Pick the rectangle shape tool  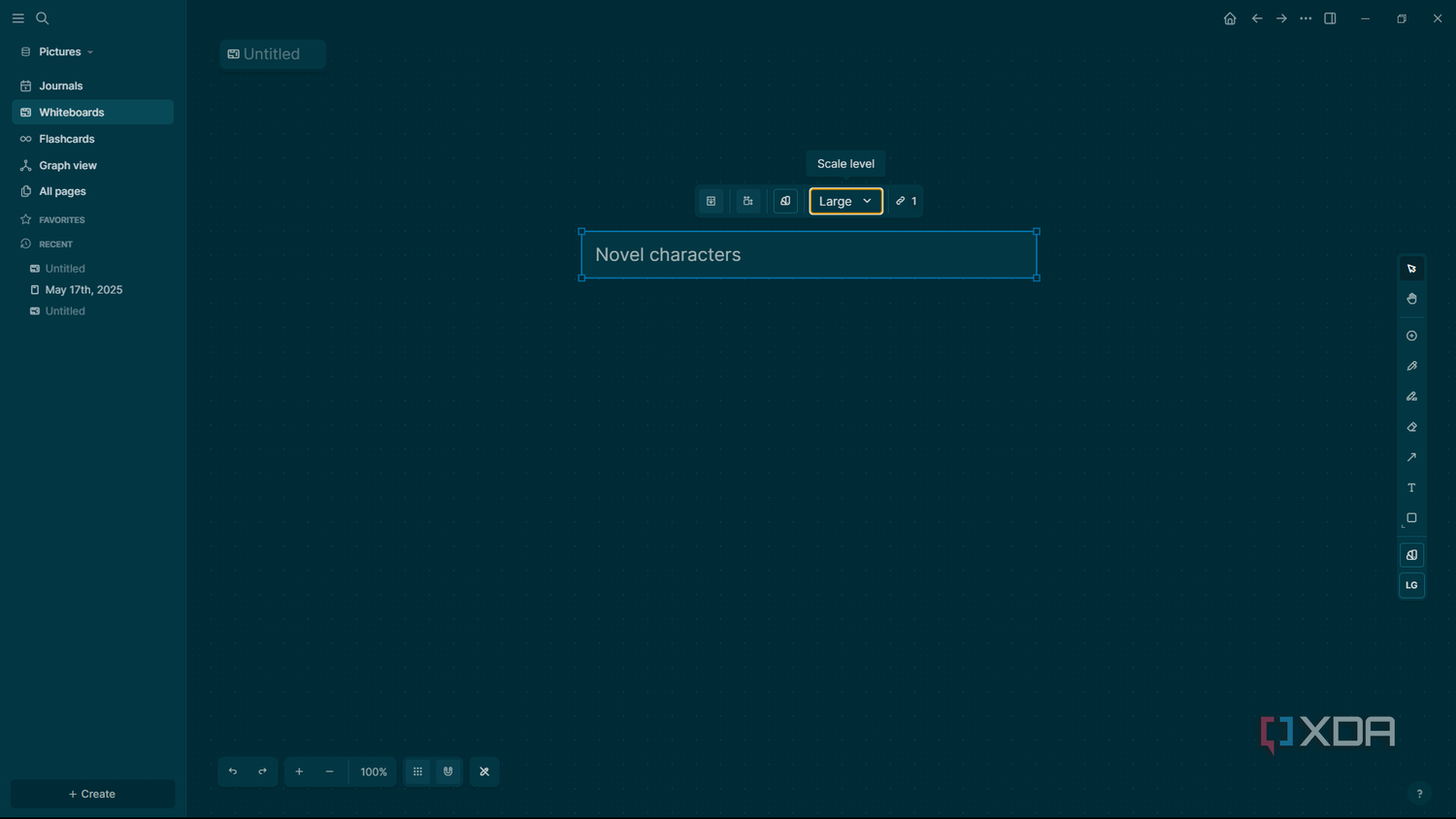click(x=1411, y=518)
